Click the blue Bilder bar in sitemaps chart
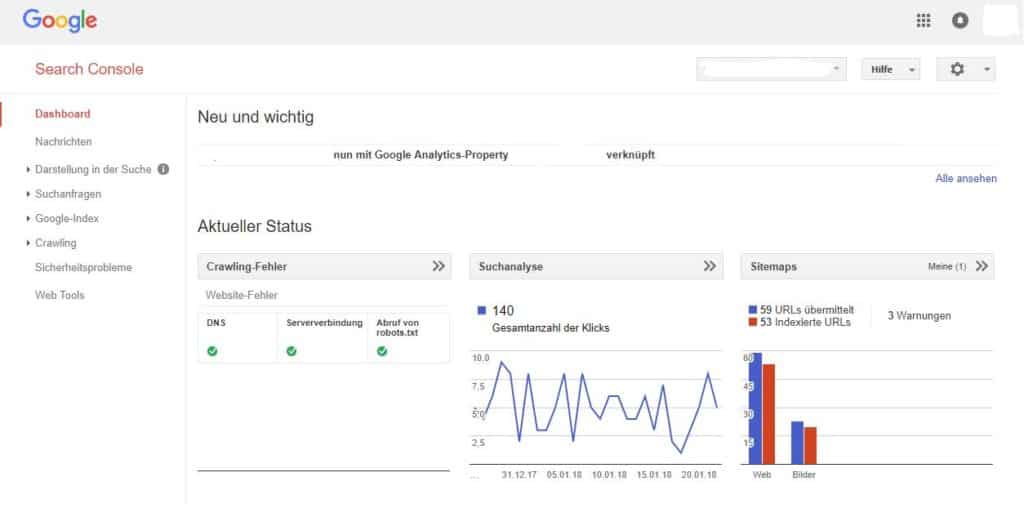 click(x=797, y=443)
